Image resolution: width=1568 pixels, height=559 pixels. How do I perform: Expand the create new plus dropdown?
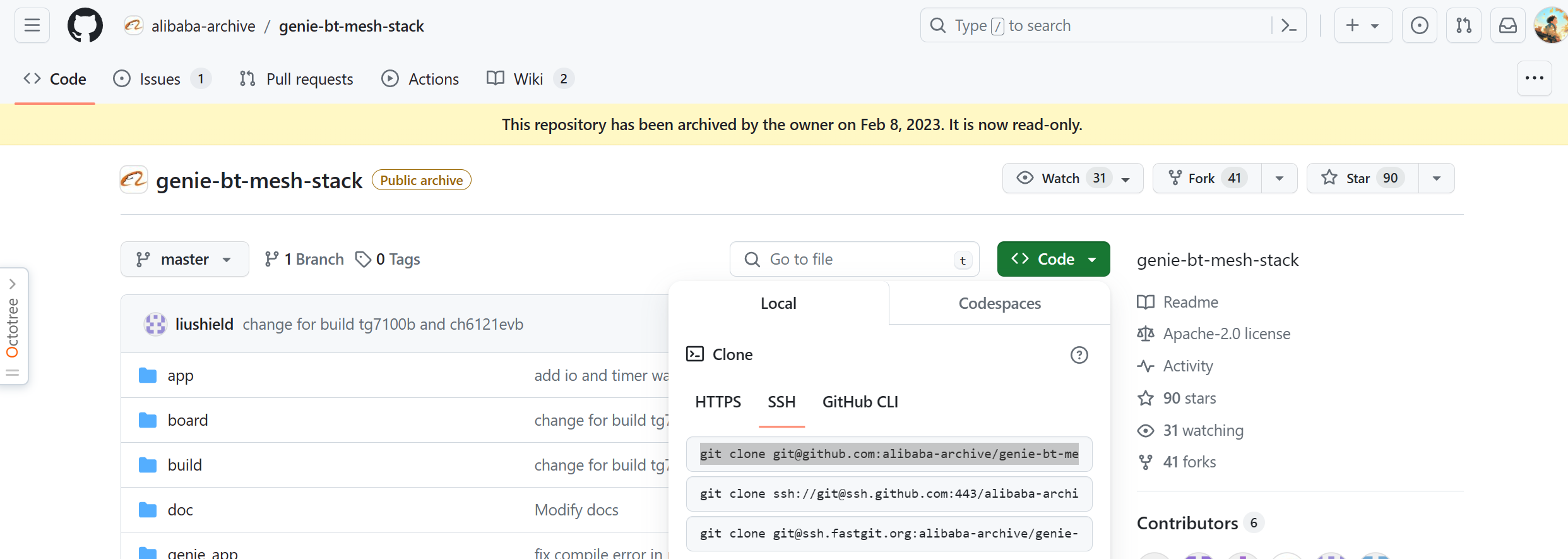pyautogui.click(x=1363, y=25)
